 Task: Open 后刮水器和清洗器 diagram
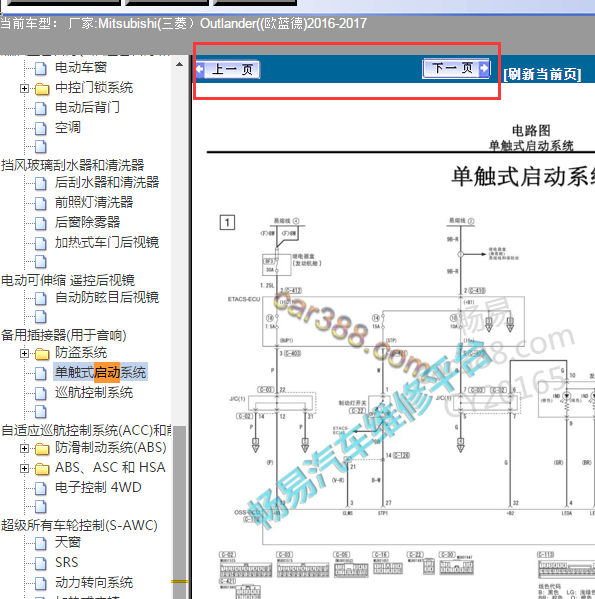(x=107, y=182)
